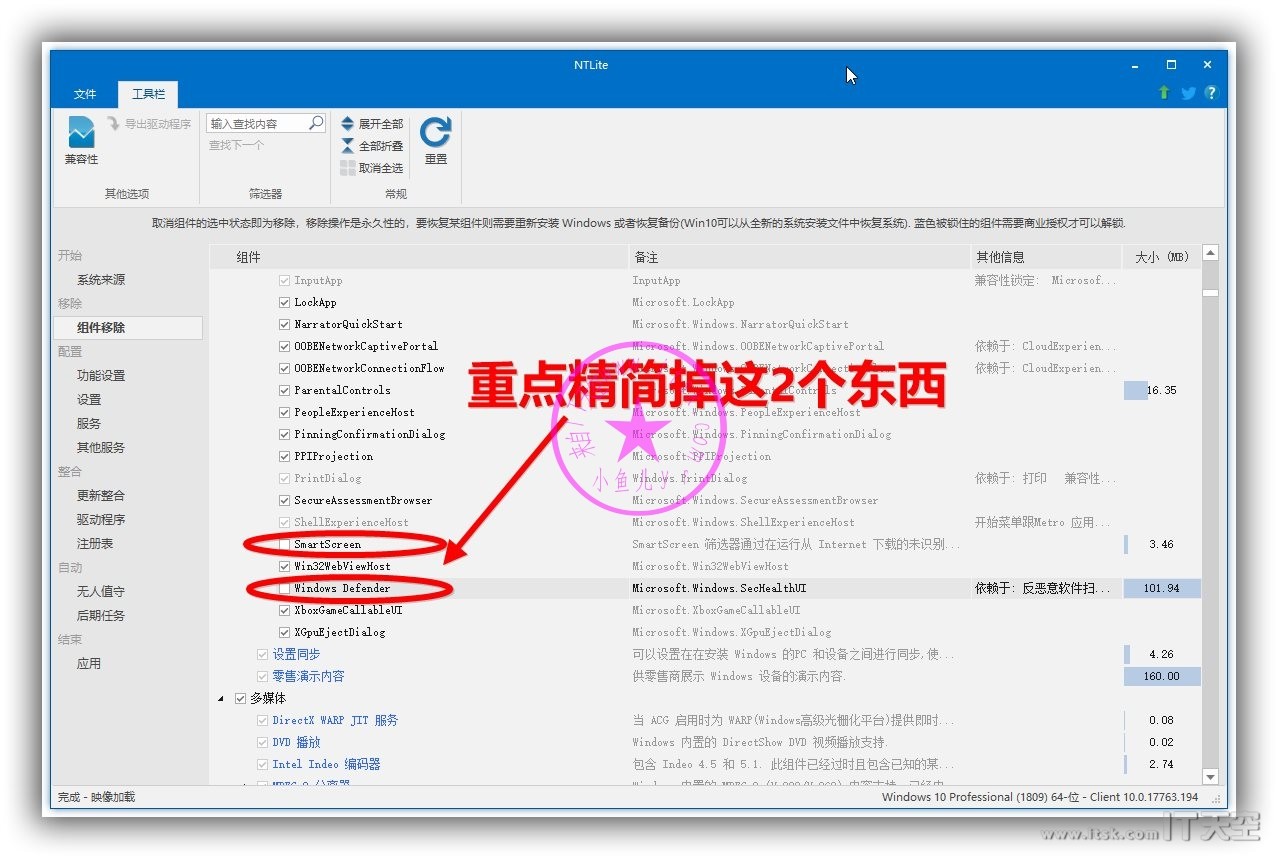The image size is (1278, 859).
Task: Maximize the NTLite window
Action: [1171, 65]
